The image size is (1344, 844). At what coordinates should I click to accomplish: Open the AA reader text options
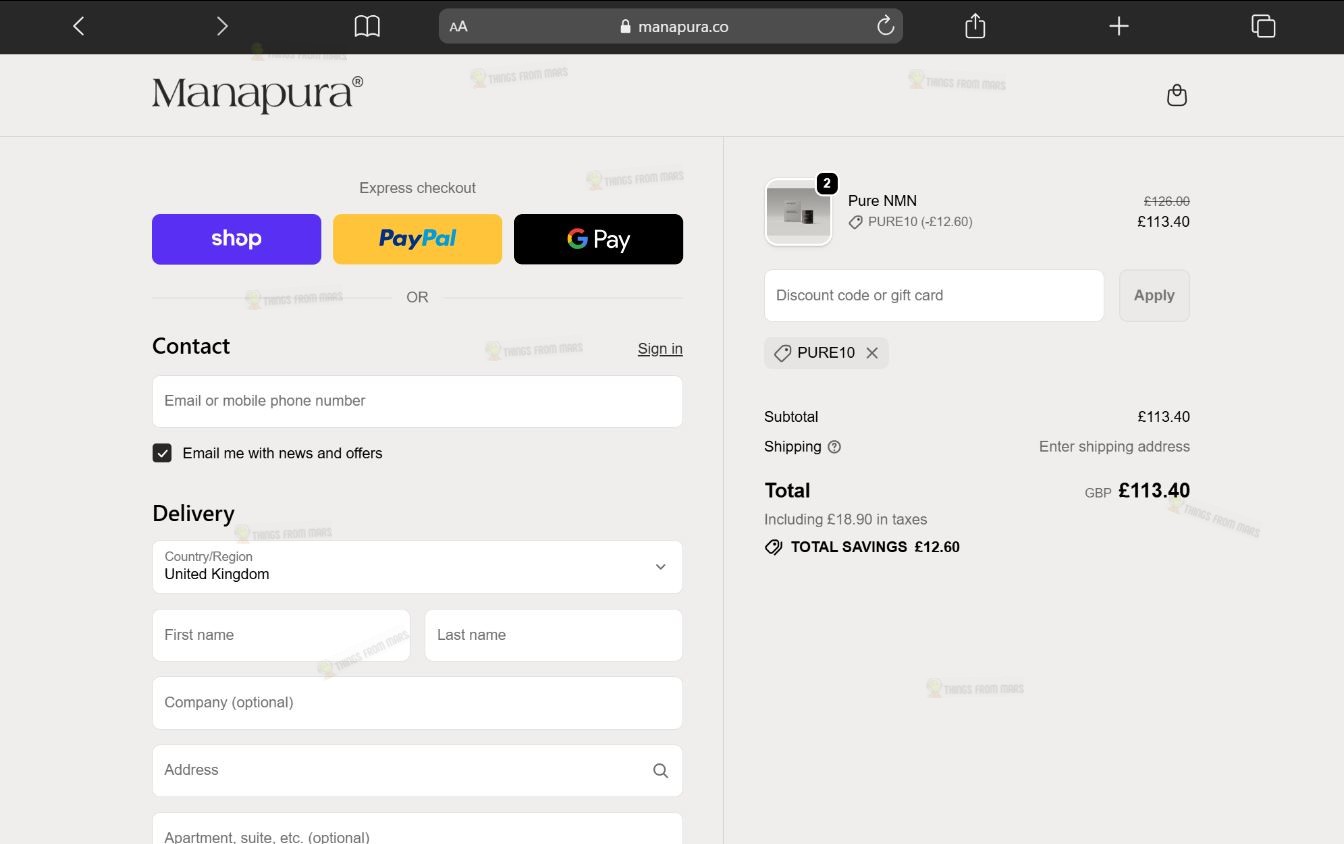458,27
